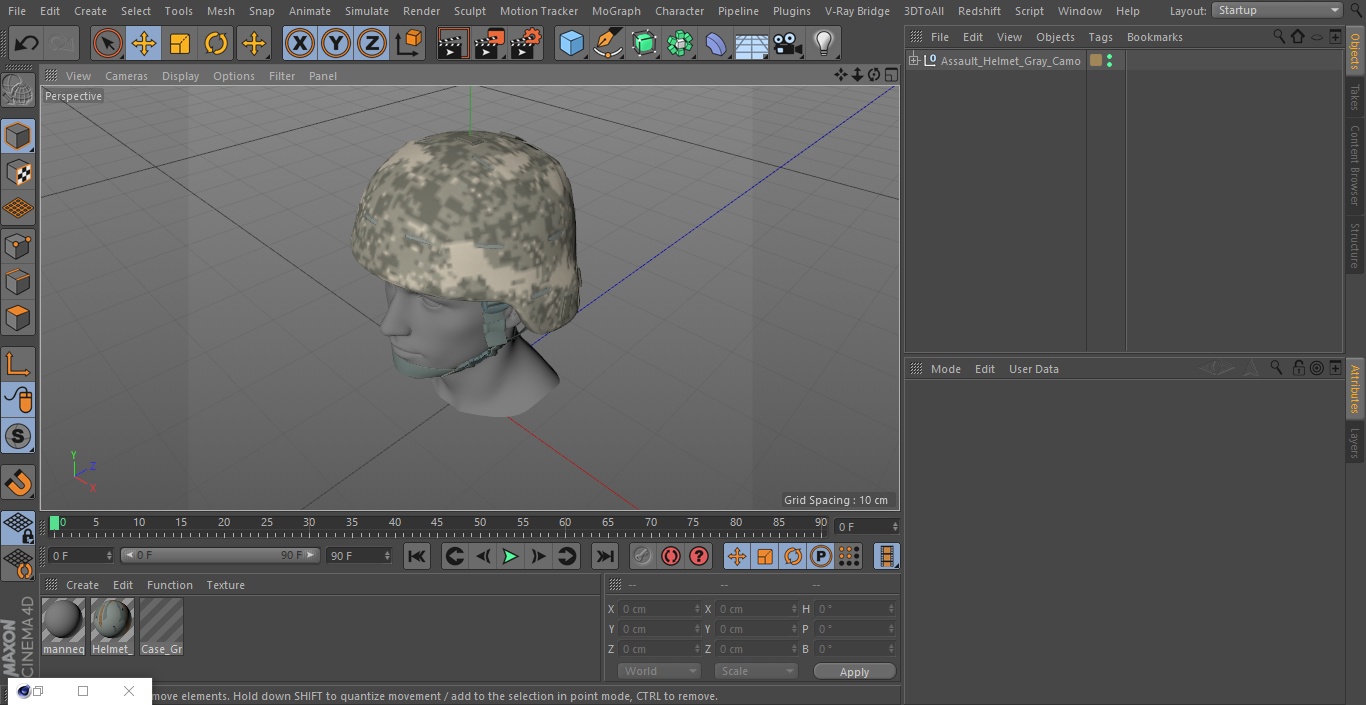Click the Assault_Helmet_Gray_Camo layer color swatch
Screen dimensions: 1366x705
coord(1096,61)
